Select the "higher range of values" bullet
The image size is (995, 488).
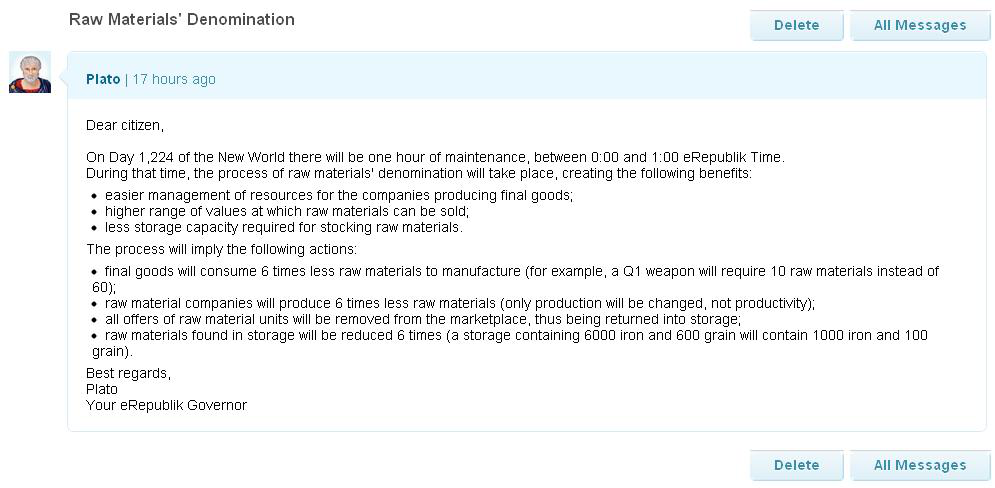pyautogui.click(x=286, y=211)
